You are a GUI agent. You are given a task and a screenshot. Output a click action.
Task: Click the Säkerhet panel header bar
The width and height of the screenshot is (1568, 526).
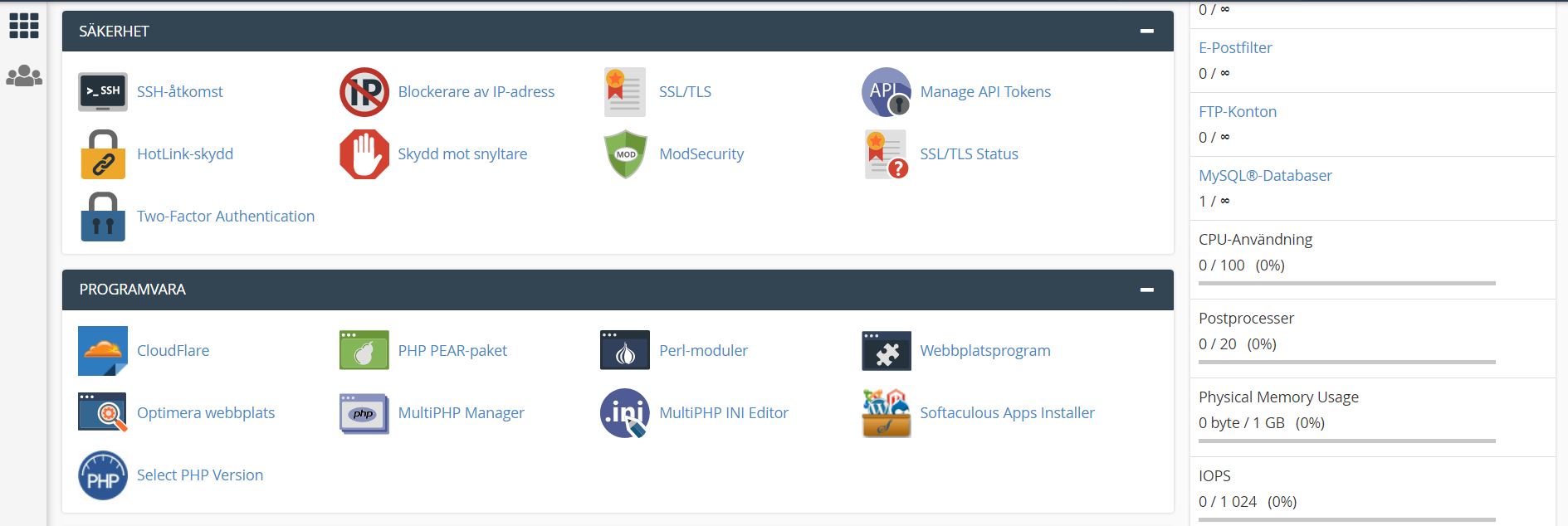pyautogui.click(x=581, y=32)
